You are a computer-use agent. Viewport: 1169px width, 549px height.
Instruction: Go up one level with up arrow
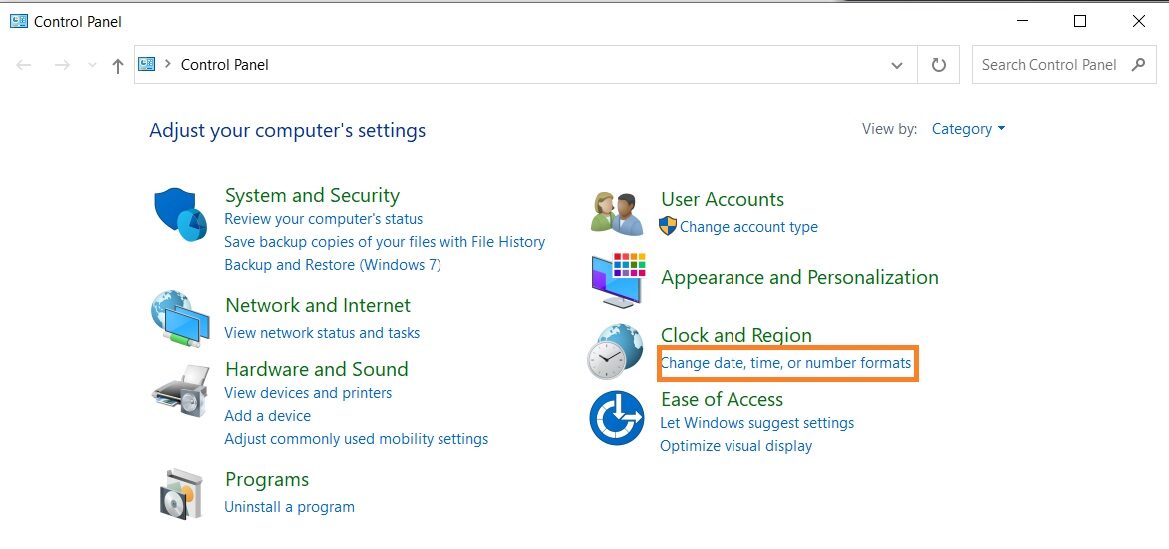[x=117, y=66]
